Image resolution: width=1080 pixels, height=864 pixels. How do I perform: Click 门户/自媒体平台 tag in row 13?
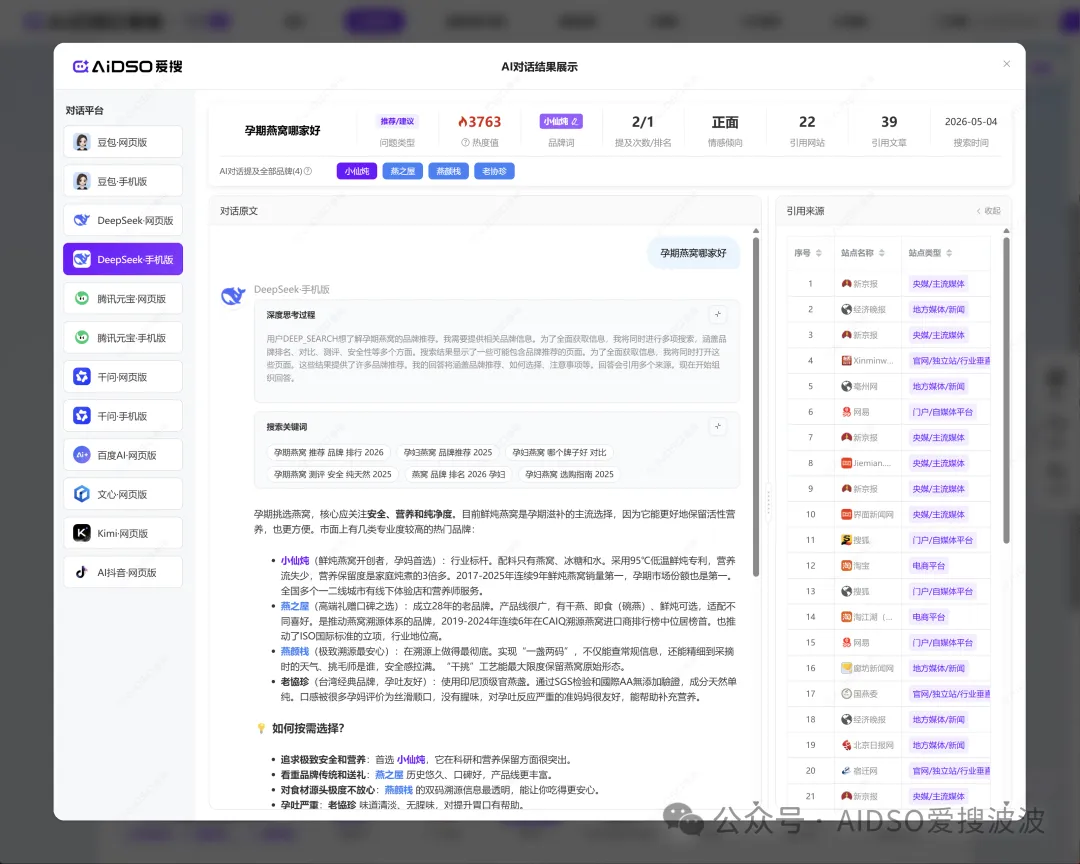tap(942, 591)
